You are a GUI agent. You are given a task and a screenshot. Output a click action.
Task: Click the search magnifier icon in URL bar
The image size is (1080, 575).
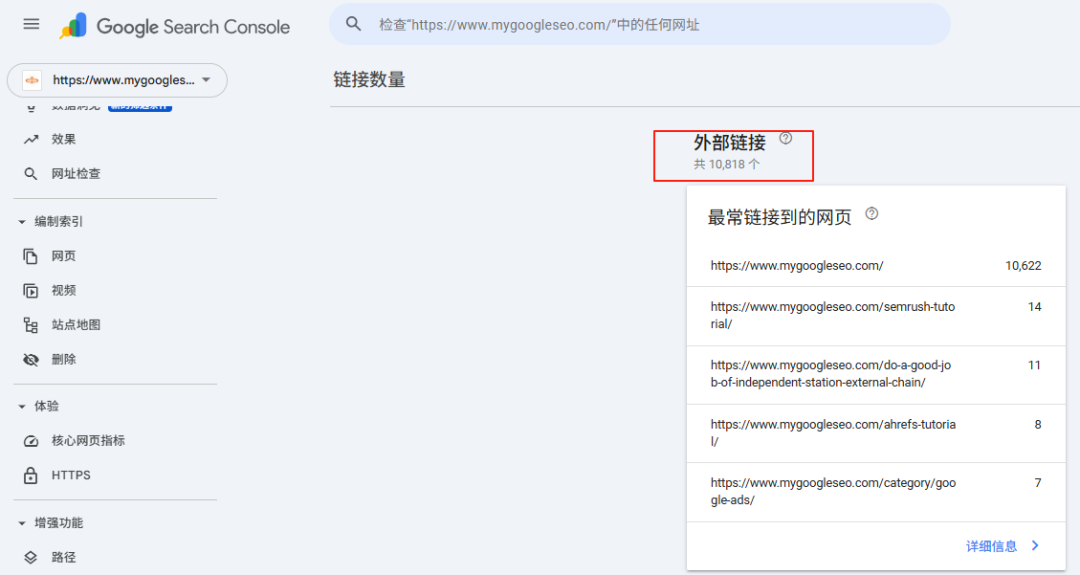pos(353,24)
